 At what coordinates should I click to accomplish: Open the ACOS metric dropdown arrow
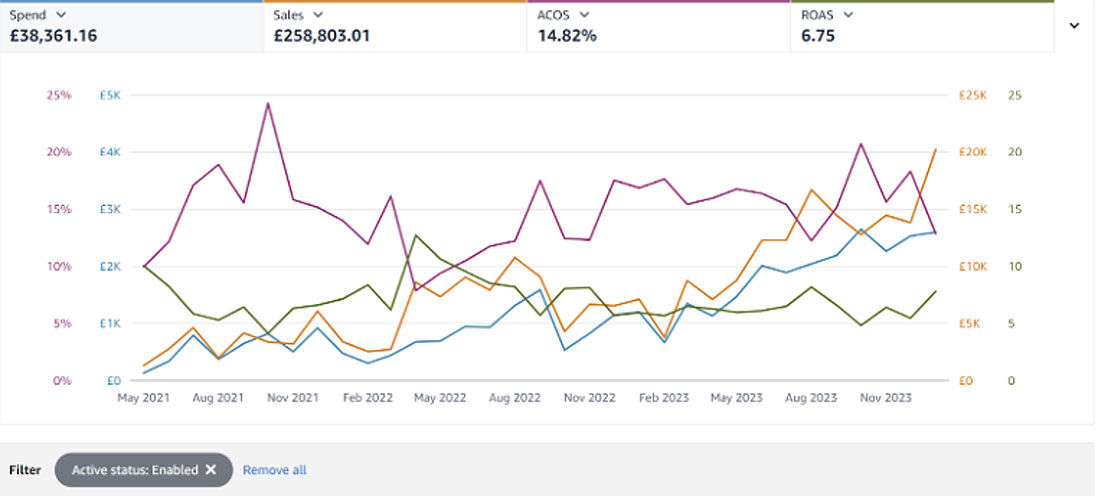(x=584, y=15)
